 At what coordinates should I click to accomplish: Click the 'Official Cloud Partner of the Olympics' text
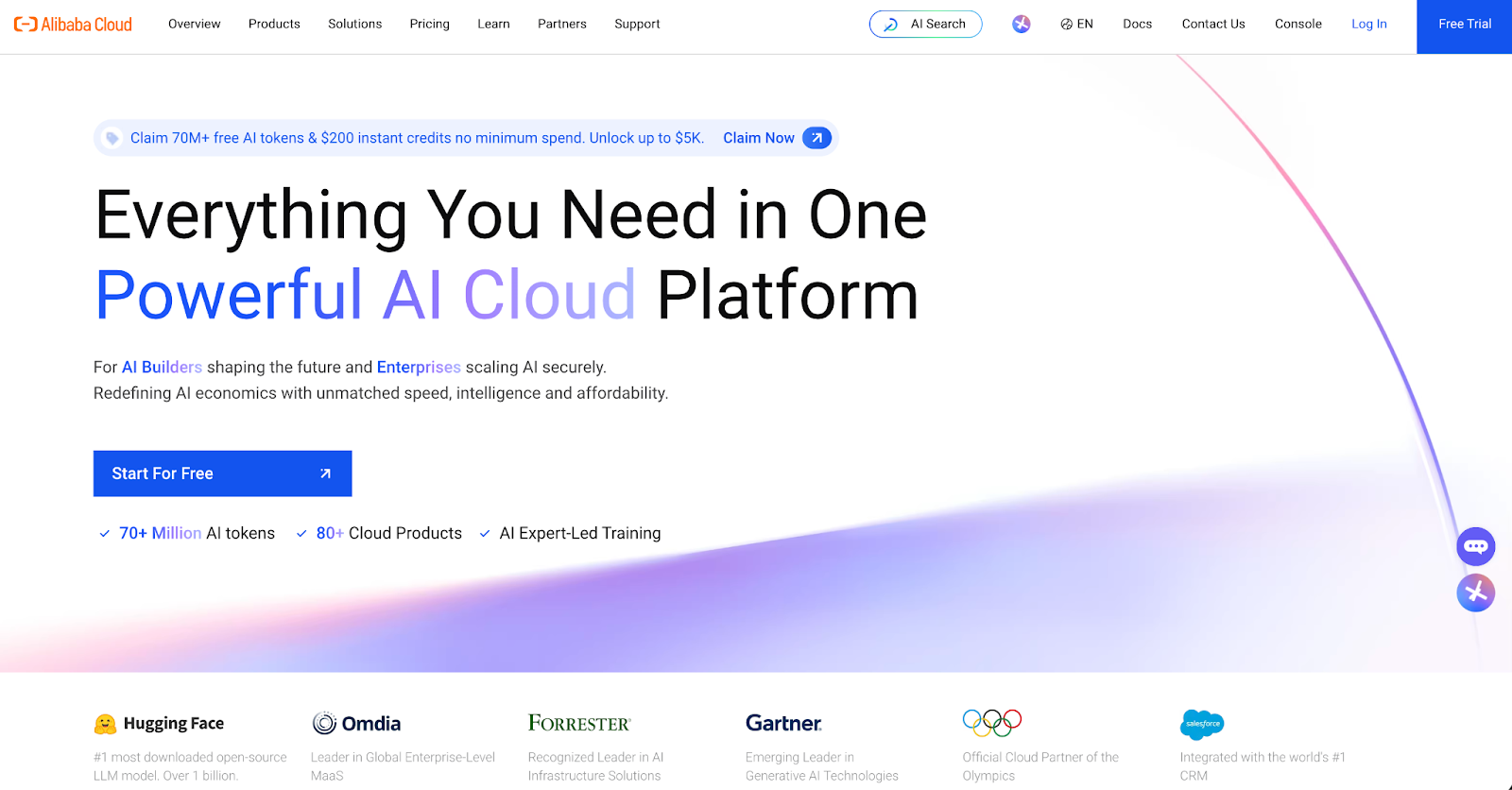coord(1040,766)
